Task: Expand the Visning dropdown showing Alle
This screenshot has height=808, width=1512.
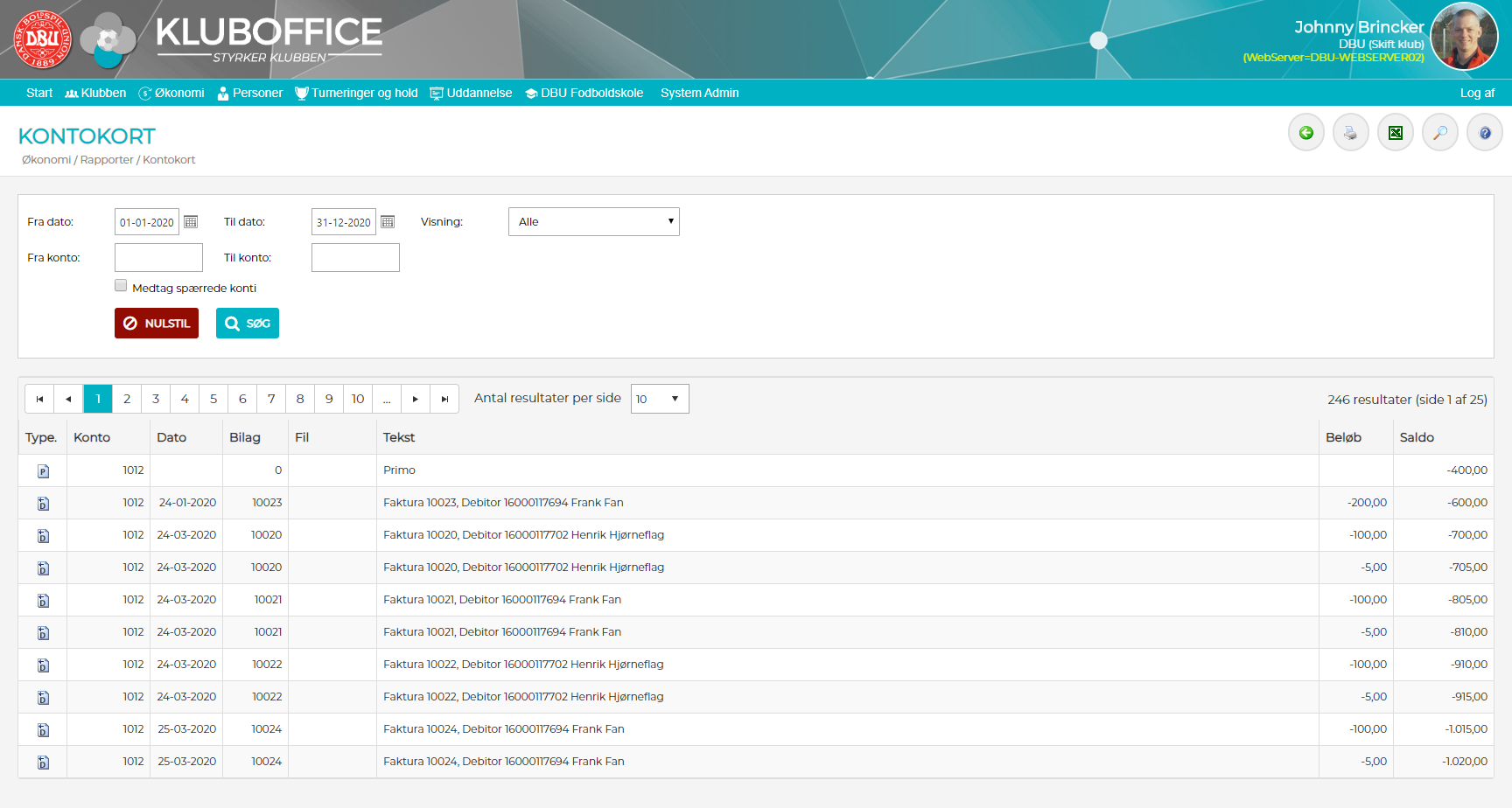Action: click(x=593, y=222)
